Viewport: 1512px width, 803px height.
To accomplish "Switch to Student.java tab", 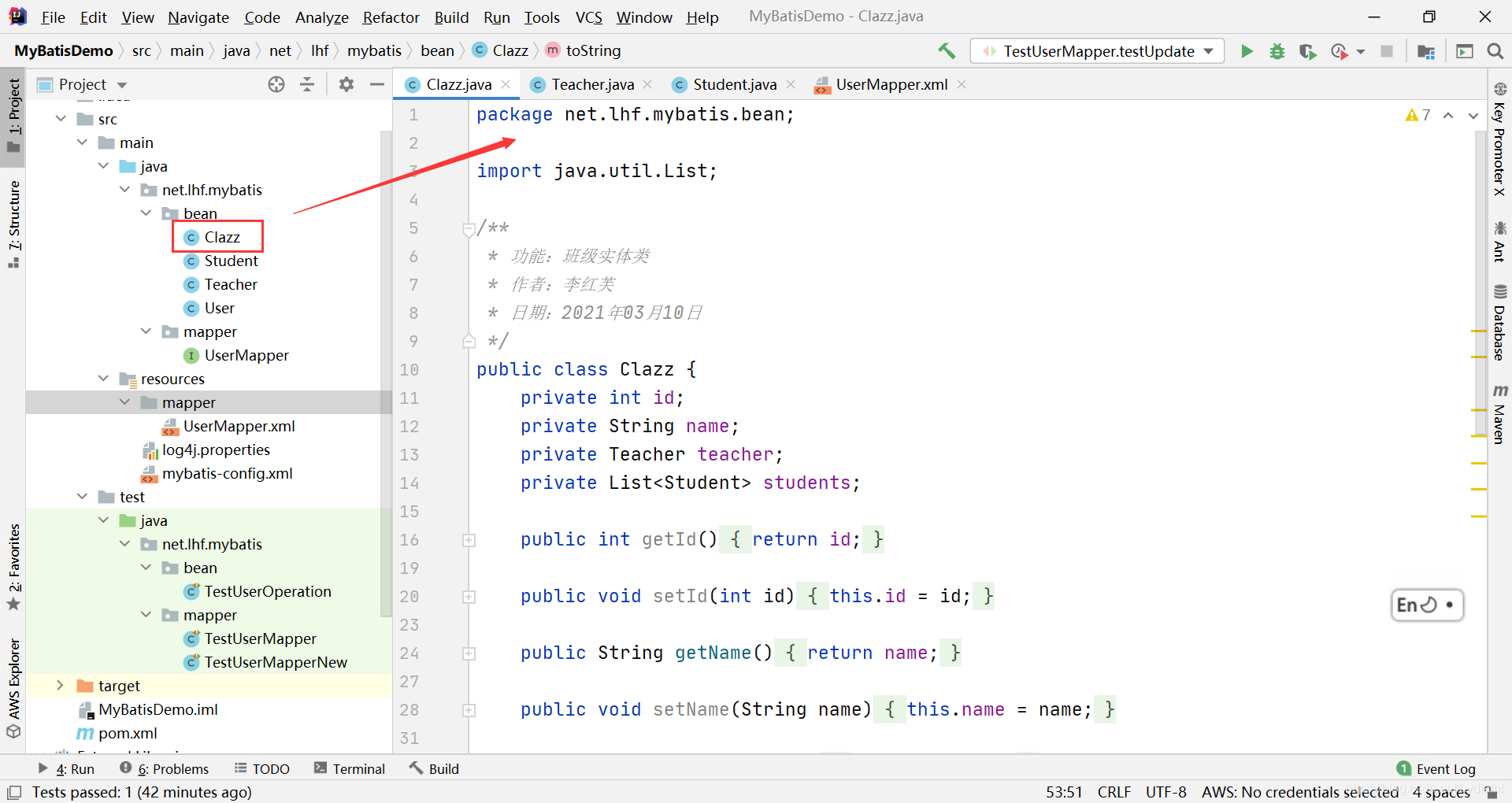I will pyautogui.click(x=734, y=84).
